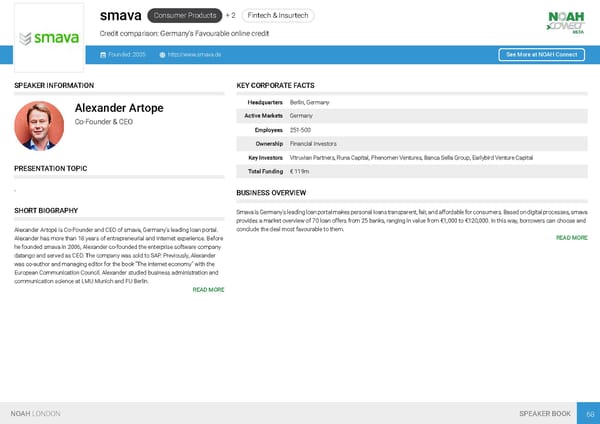Open the http://www.smava.de website link
The height and width of the screenshot is (424, 600).
[194, 54]
